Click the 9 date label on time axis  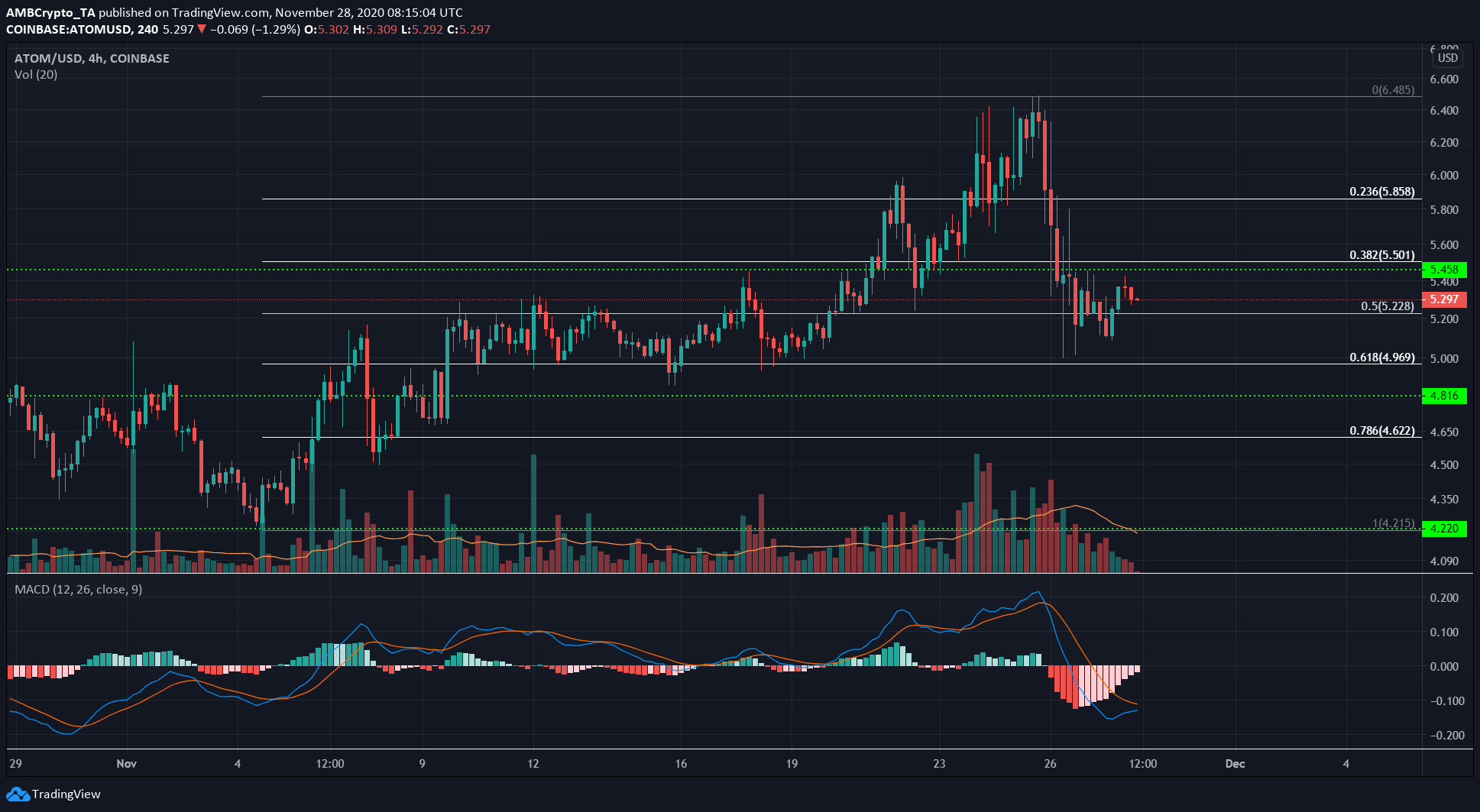(x=423, y=764)
